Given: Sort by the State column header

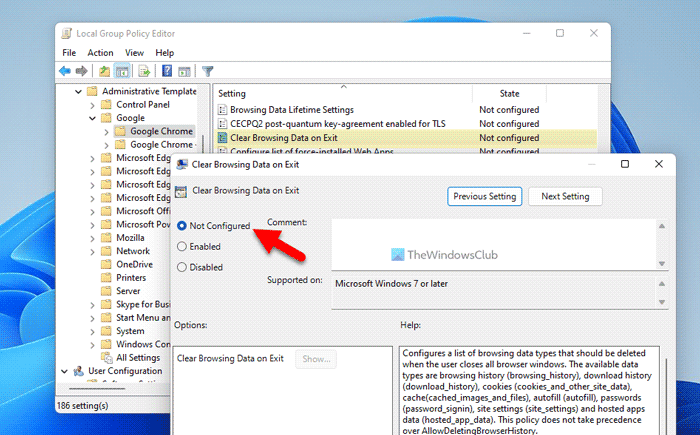Looking at the screenshot, I should point(509,93).
